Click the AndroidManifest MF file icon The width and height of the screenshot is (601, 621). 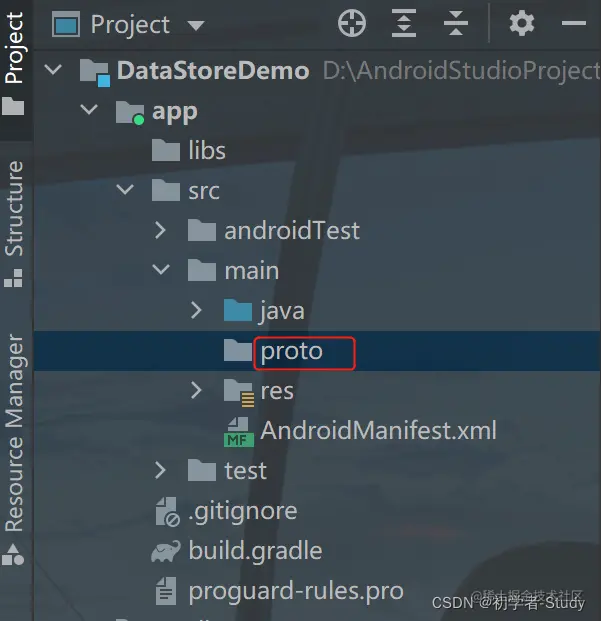tap(239, 432)
